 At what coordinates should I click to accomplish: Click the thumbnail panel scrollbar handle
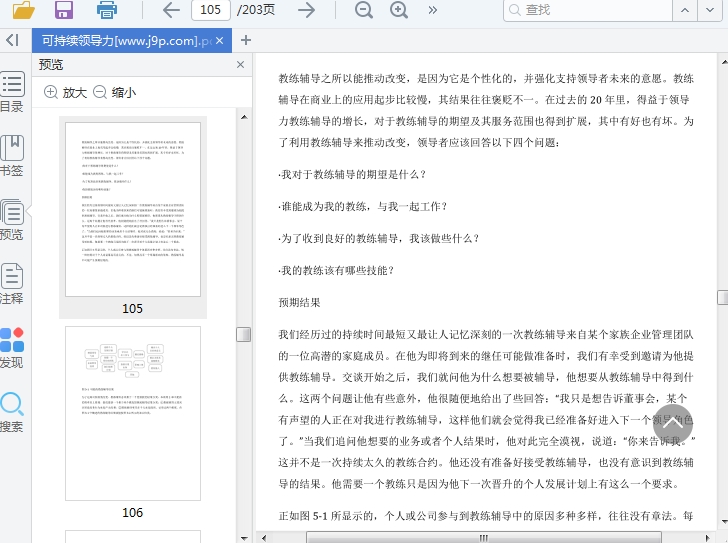[x=244, y=334]
